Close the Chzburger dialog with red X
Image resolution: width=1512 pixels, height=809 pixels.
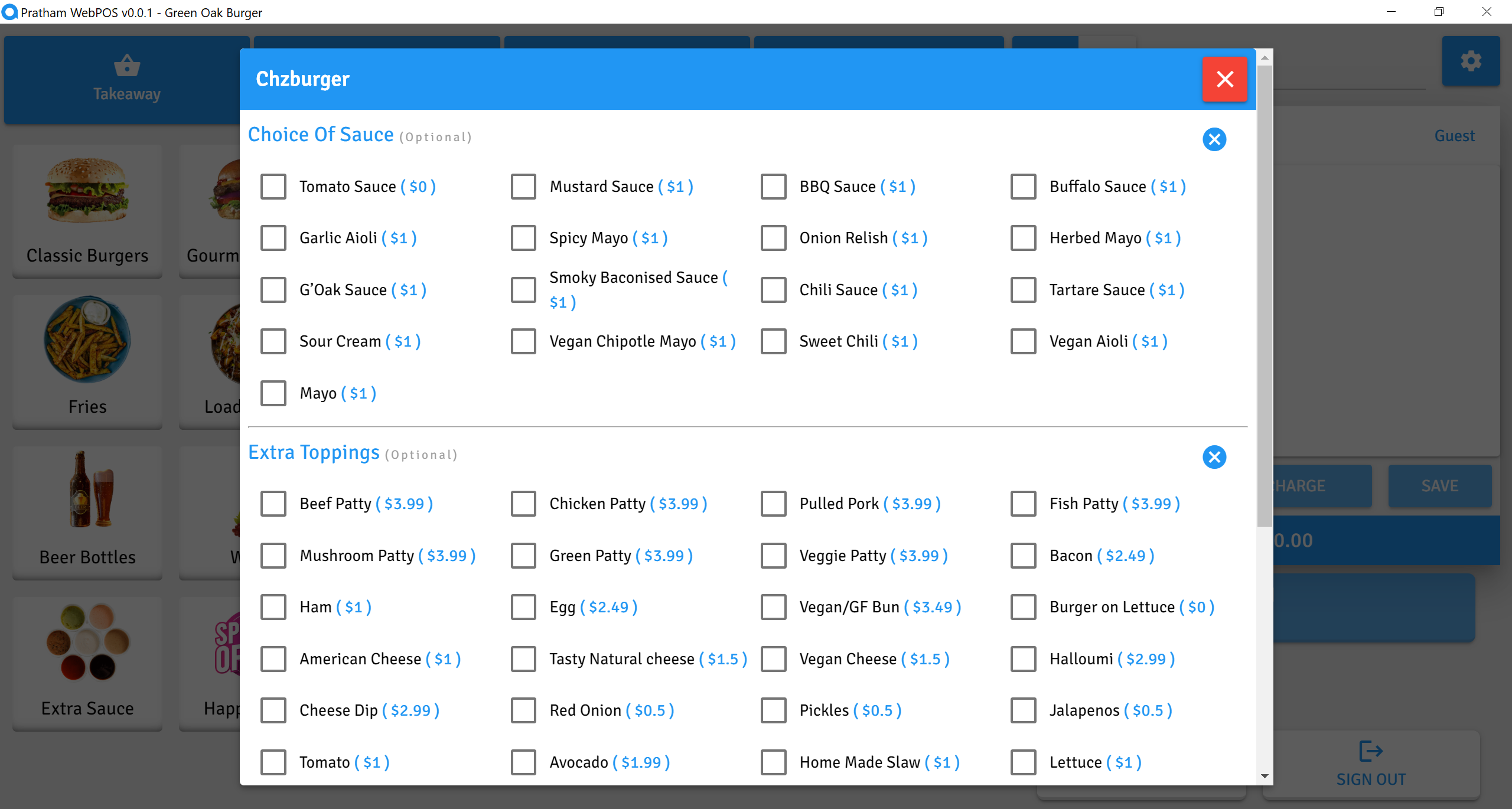click(1224, 79)
